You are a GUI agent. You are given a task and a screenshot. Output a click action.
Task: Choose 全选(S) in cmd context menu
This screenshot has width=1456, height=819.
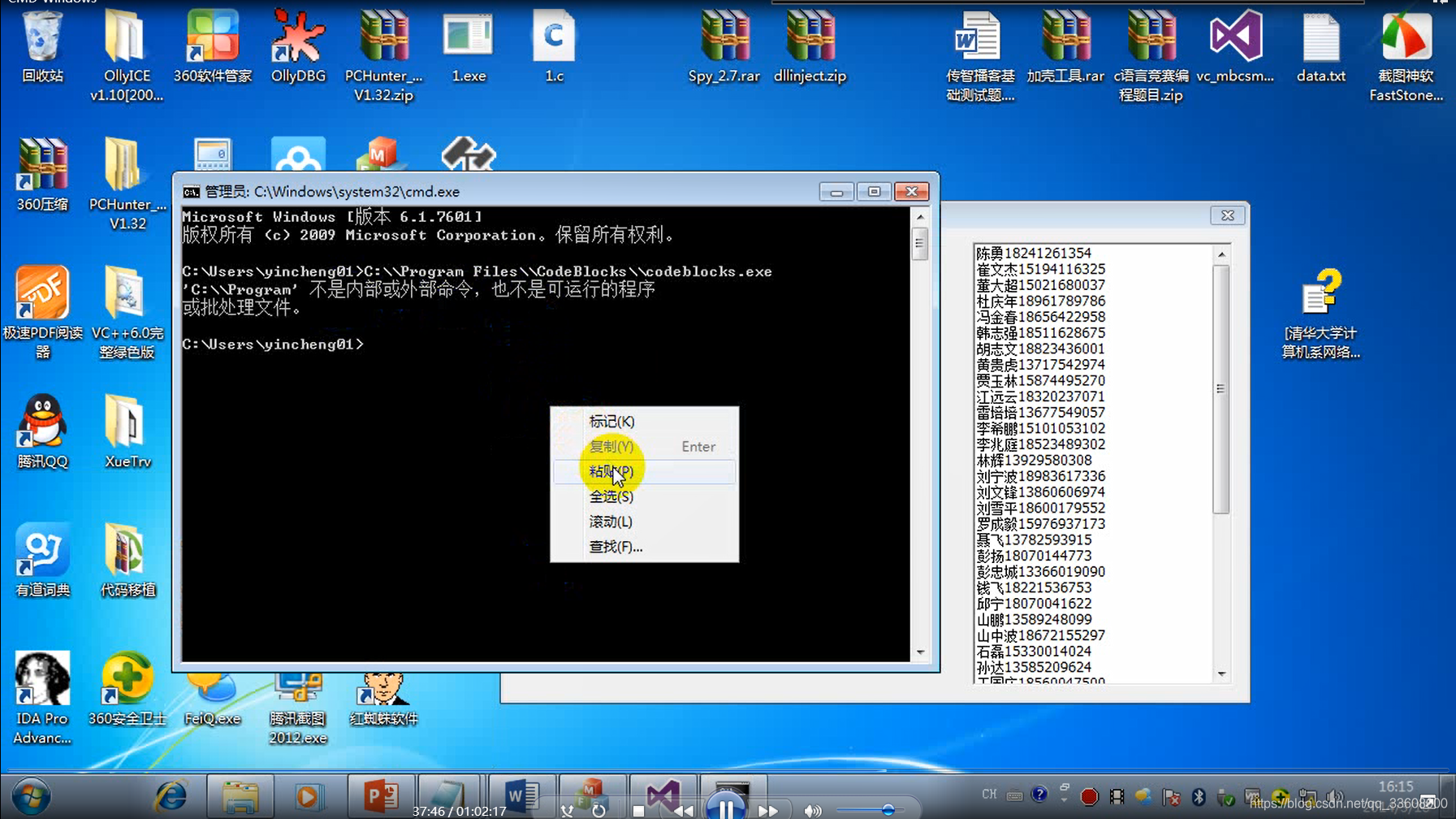pos(644,496)
